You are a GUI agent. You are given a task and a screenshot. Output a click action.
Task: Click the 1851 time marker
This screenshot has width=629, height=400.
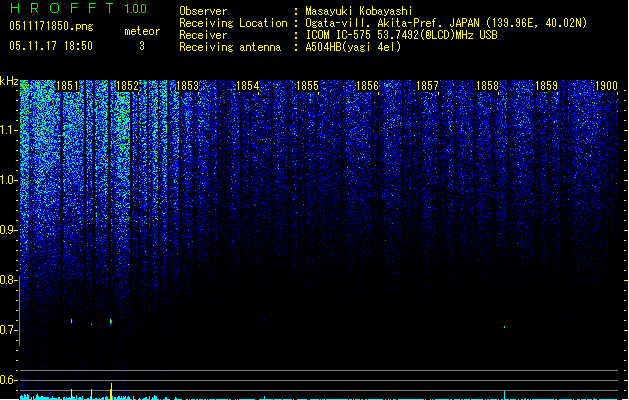tap(67, 85)
